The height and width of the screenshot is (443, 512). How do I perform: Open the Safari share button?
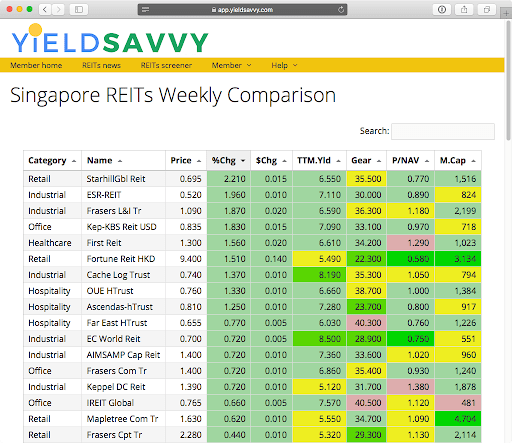pos(464,9)
